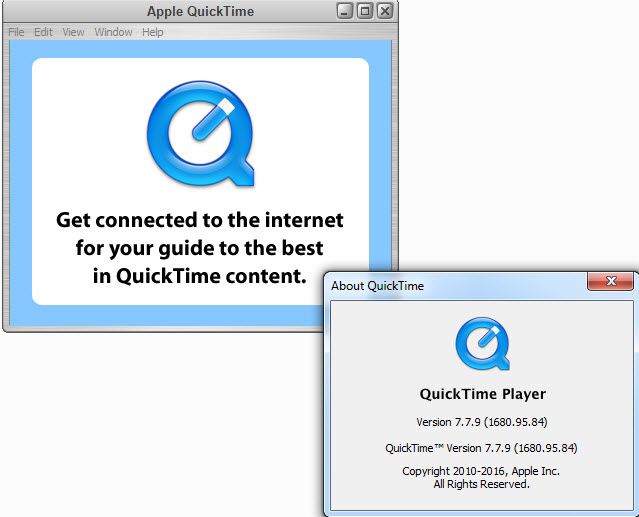This screenshot has height=517, width=639.
Task: Click the large QuickTime logo in main window
Action: click(x=201, y=133)
